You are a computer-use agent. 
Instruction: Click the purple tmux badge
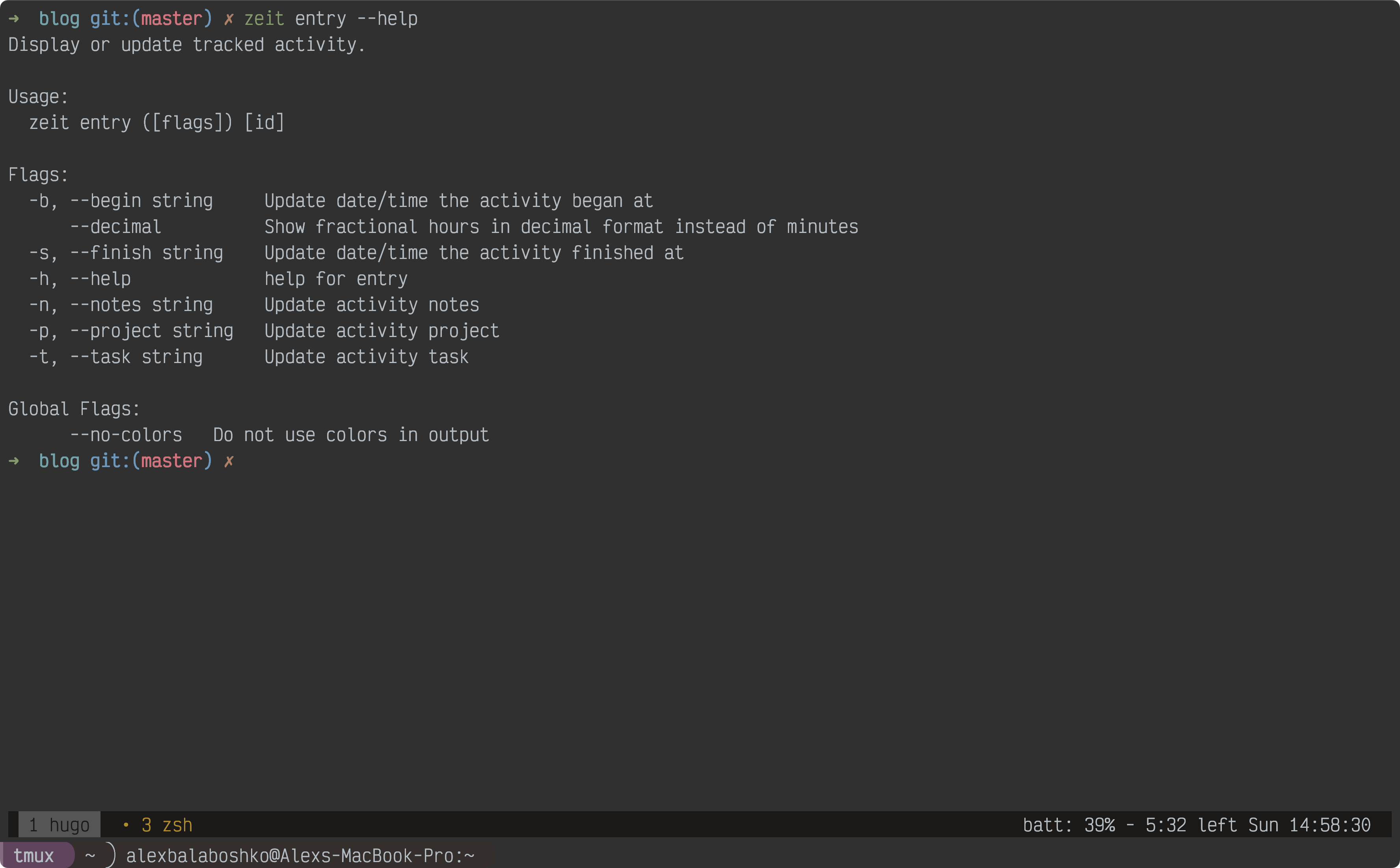(x=34, y=855)
